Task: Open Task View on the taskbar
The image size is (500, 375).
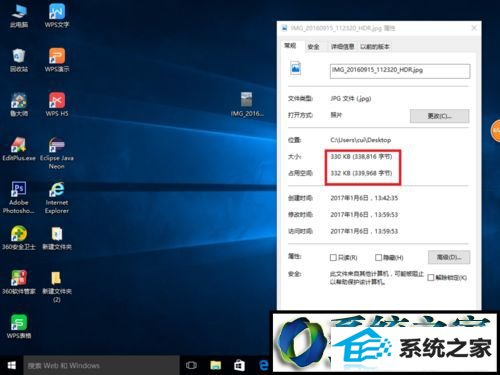Action: coord(191,365)
